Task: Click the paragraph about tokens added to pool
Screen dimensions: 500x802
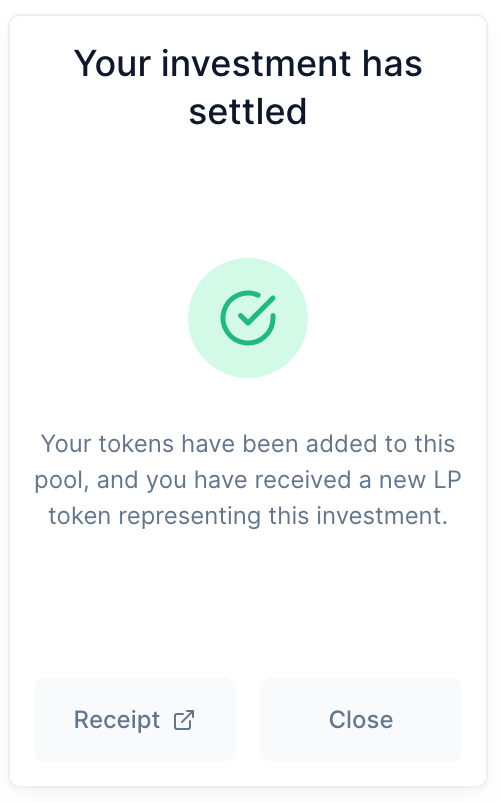Action: point(248,480)
